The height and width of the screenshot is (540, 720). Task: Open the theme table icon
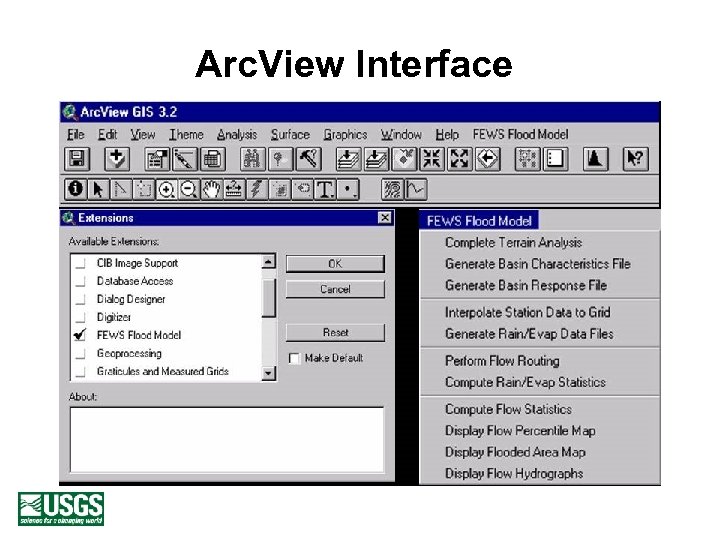coord(212,159)
